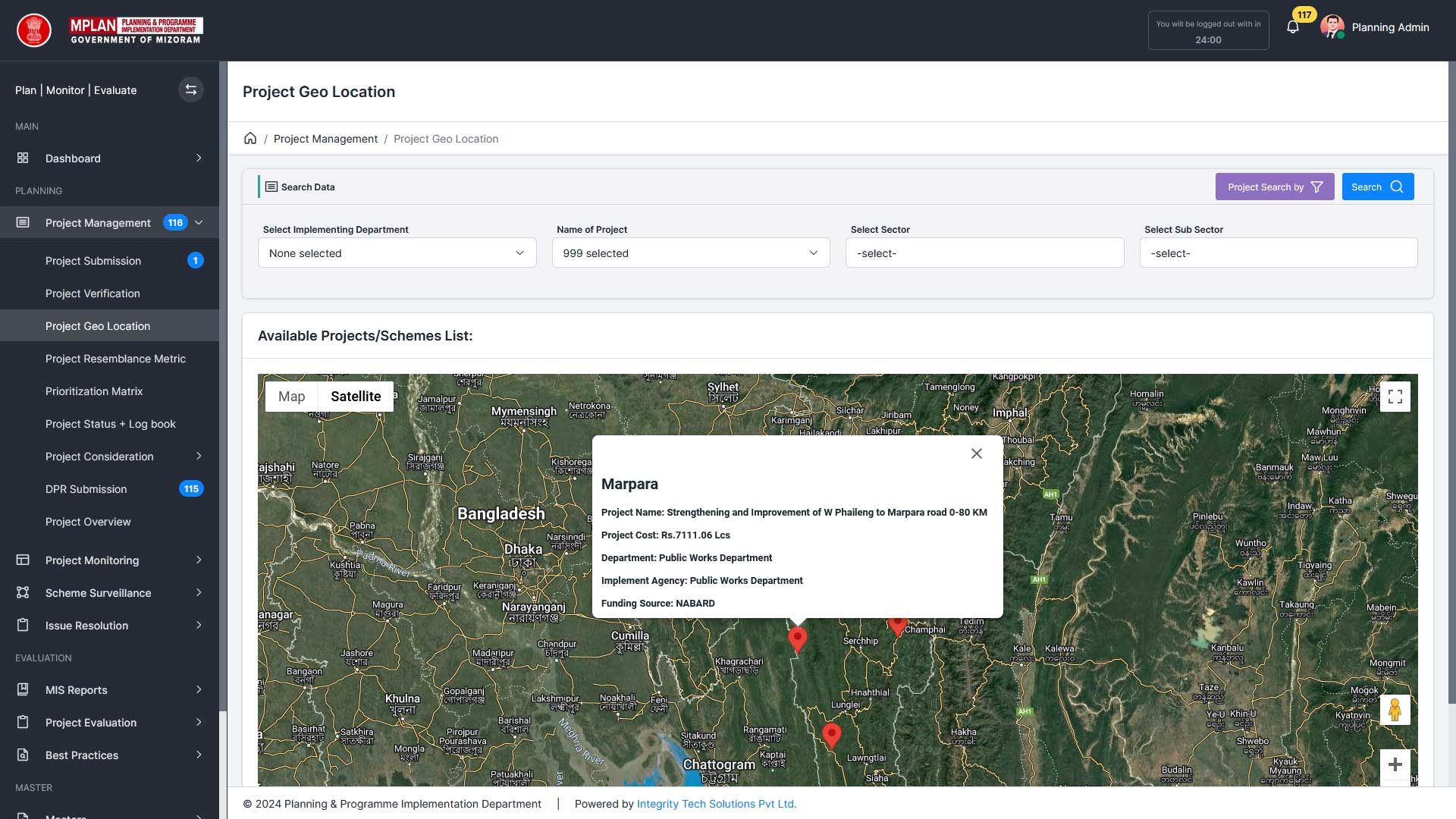Open Select Implementing Department dropdown
Image resolution: width=1456 pixels, height=819 pixels.
pyautogui.click(x=397, y=253)
